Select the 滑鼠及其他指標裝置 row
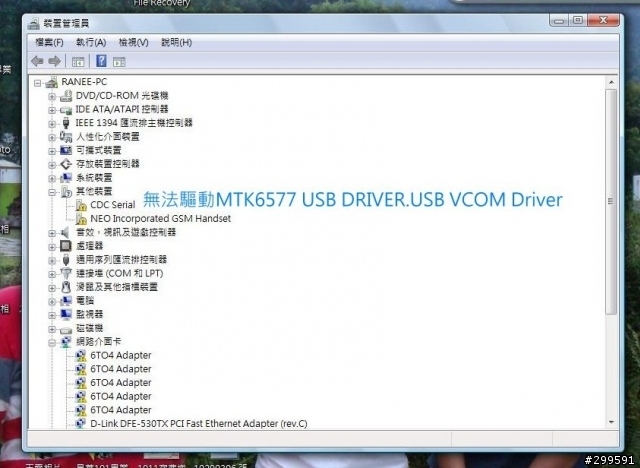The image size is (640, 468). point(117,287)
